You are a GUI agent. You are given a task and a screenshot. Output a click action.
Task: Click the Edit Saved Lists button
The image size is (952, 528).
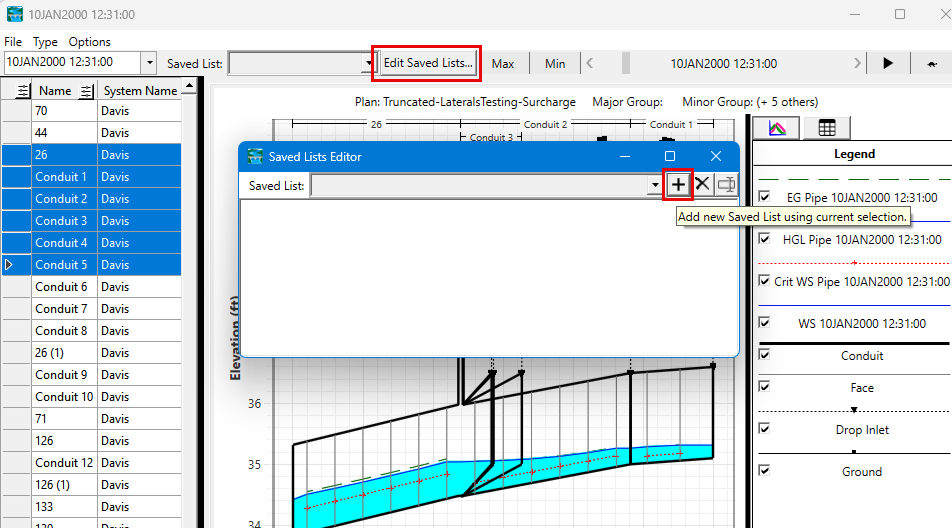click(x=428, y=63)
